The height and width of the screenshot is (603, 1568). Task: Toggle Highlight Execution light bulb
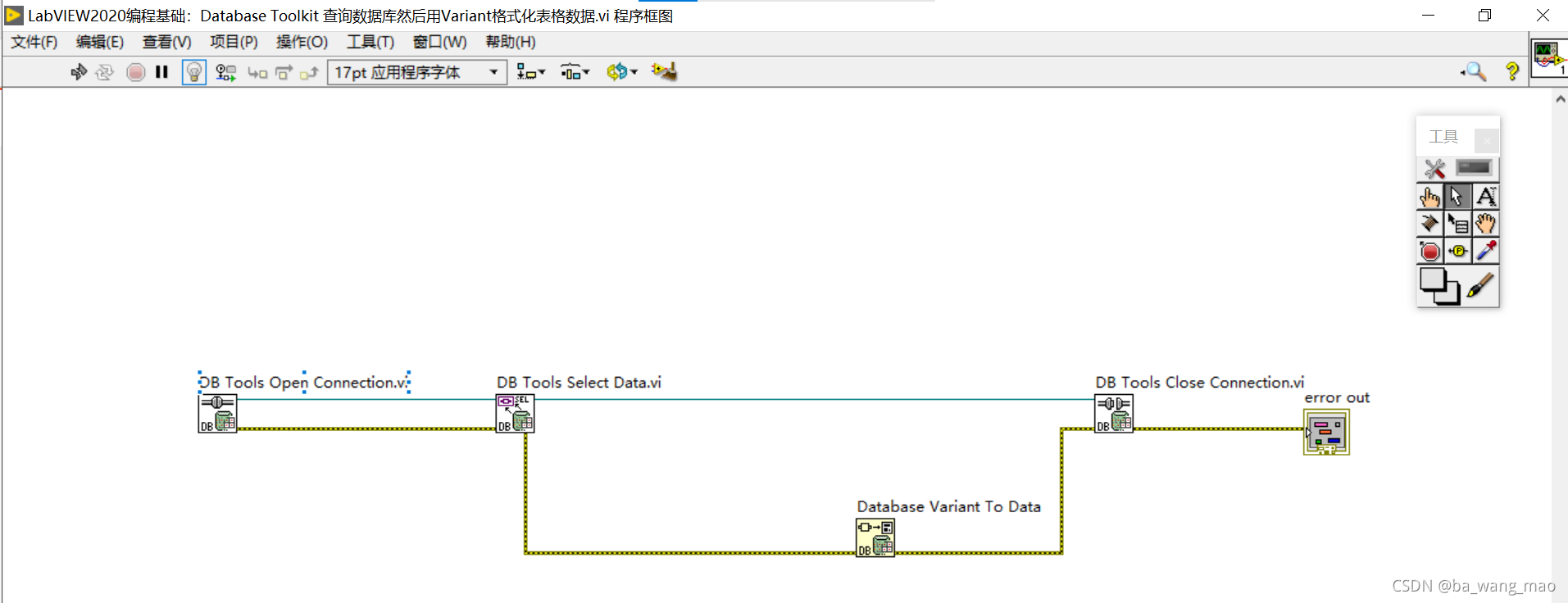pos(193,72)
